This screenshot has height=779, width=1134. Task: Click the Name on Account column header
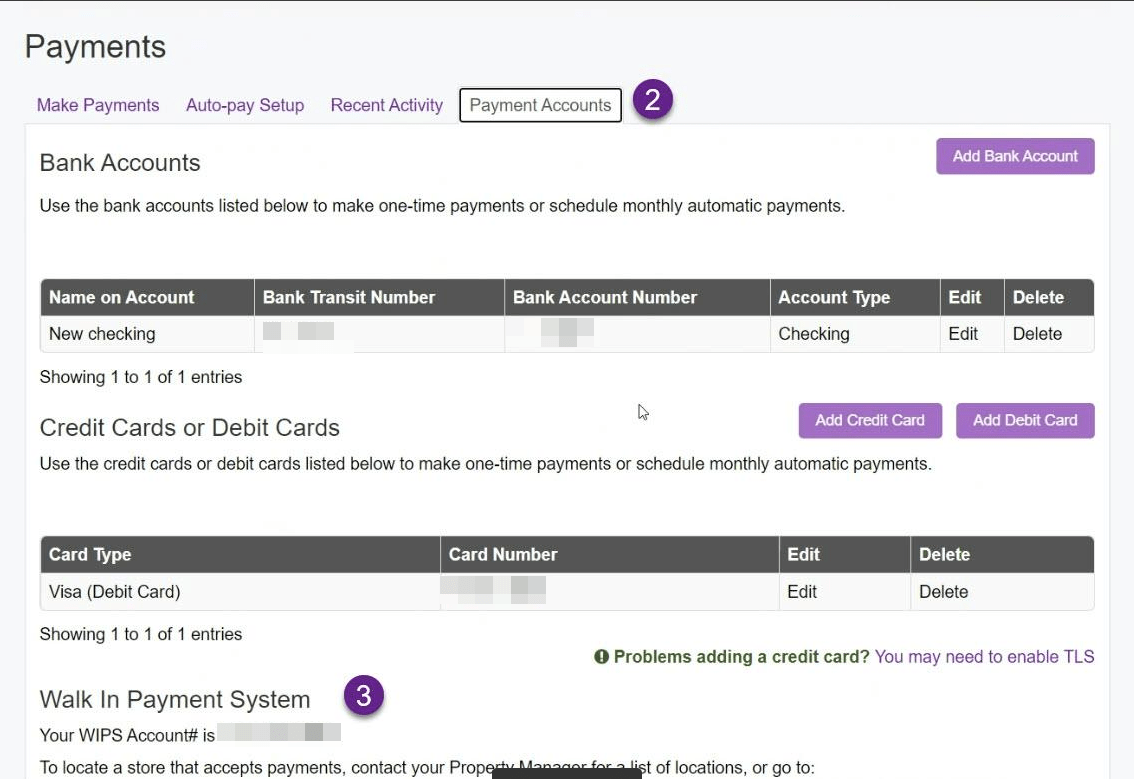tap(120, 297)
